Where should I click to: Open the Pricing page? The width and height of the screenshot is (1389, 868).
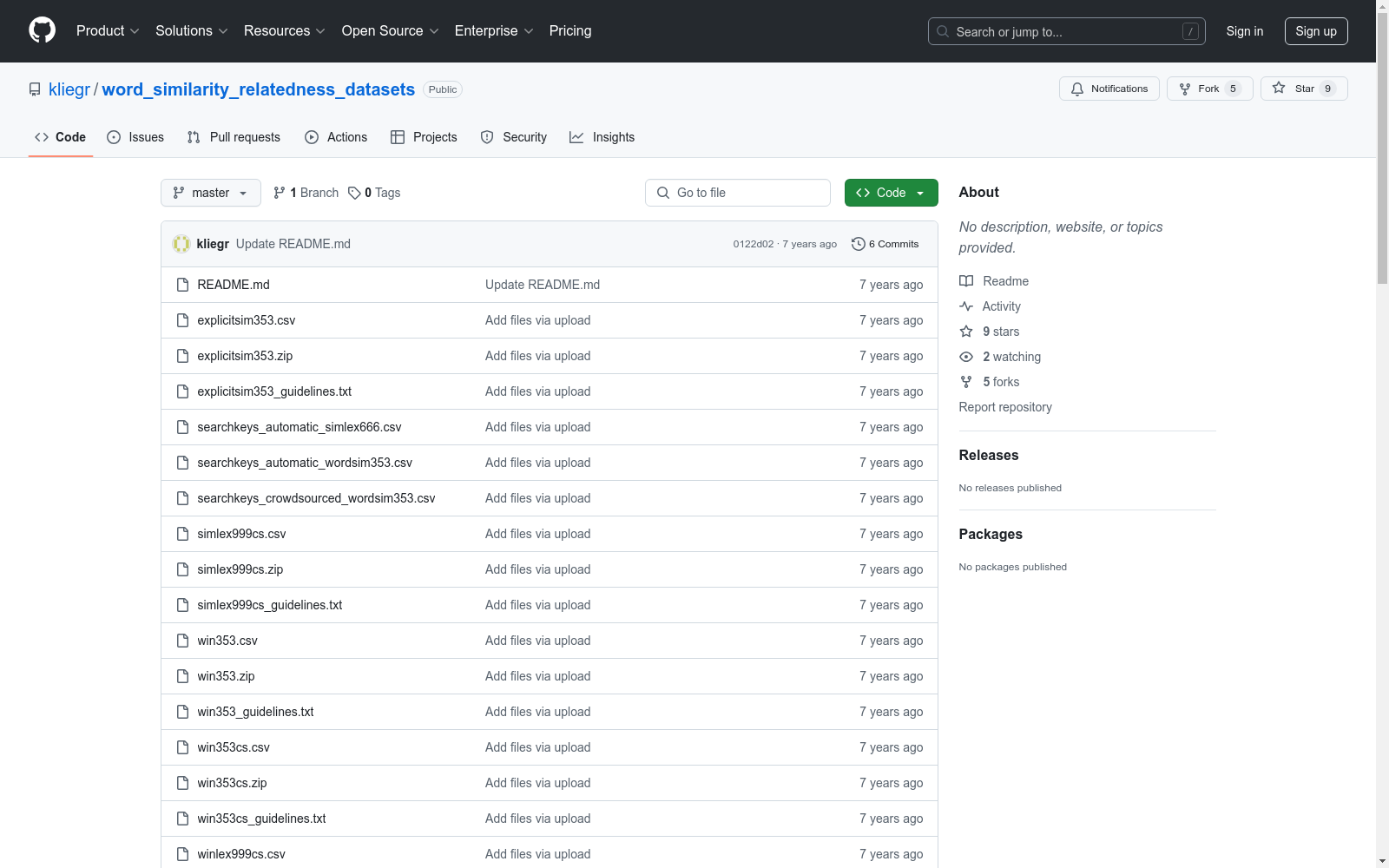570,30
